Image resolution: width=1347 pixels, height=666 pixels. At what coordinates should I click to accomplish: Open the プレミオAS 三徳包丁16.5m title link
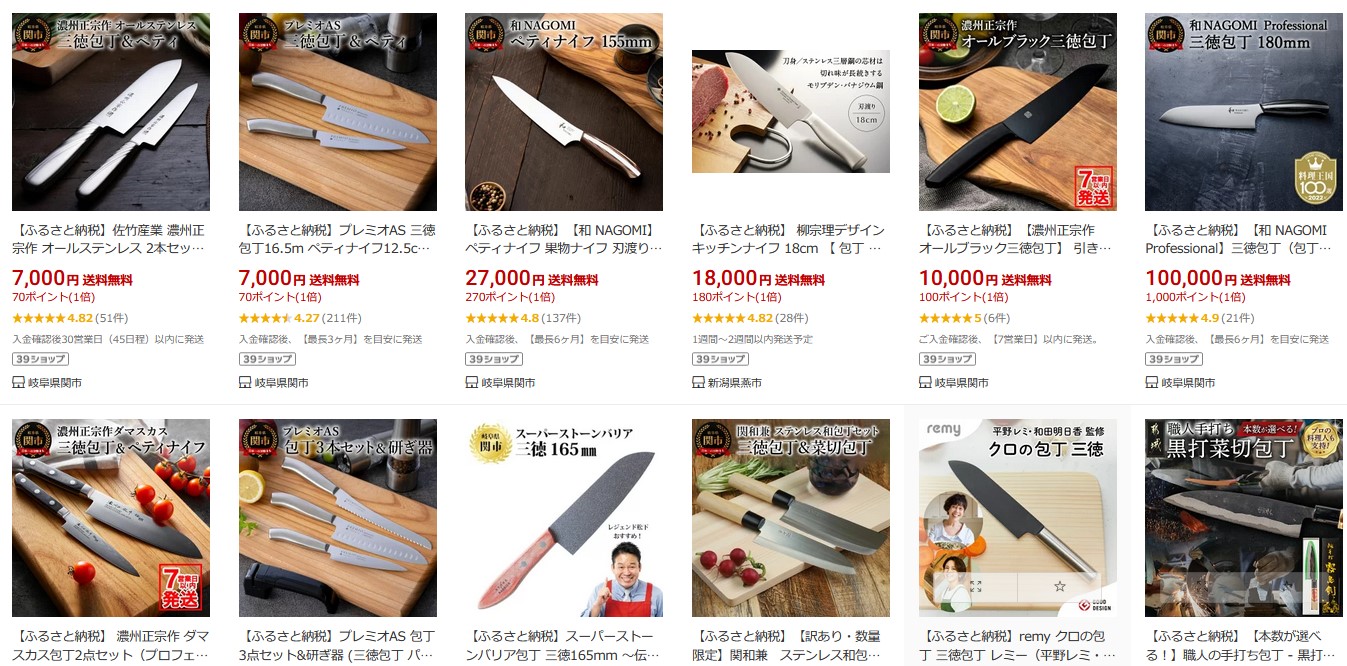click(x=337, y=239)
